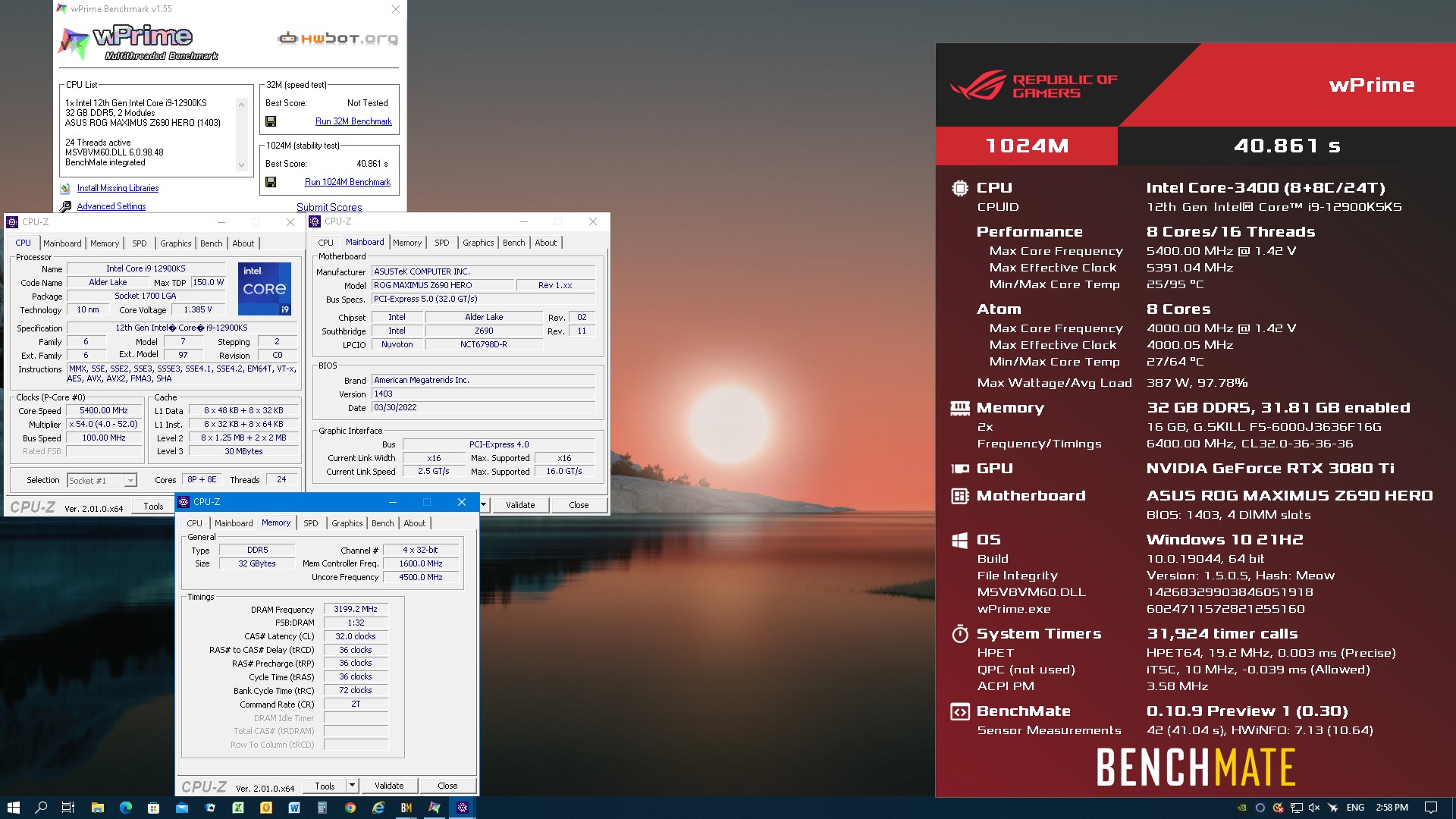Viewport: 1456px width, 819px height.
Task: Launch Word from the taskbar
Action: 294,808
